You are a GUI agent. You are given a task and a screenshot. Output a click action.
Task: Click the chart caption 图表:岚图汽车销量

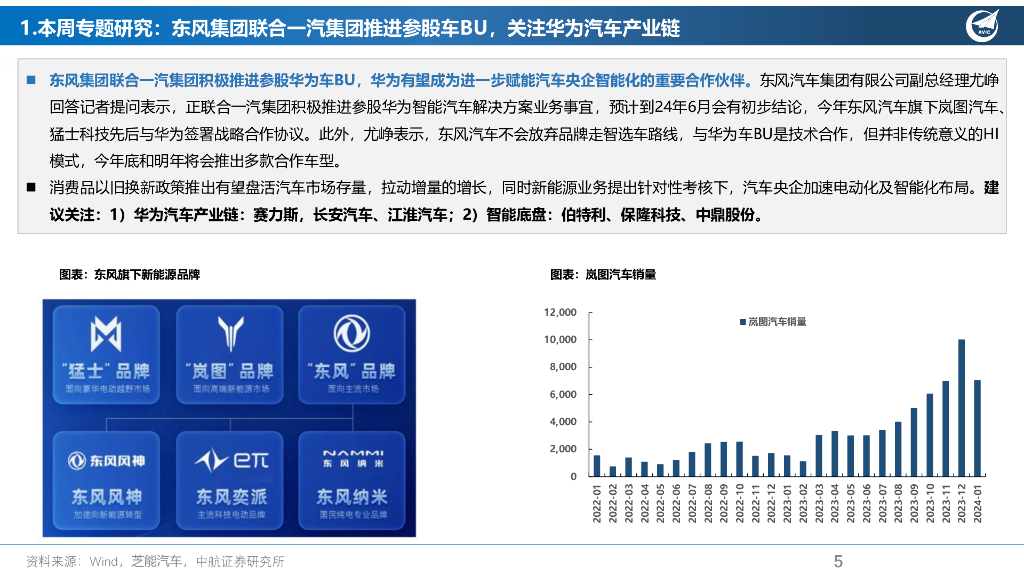[603, 274]
